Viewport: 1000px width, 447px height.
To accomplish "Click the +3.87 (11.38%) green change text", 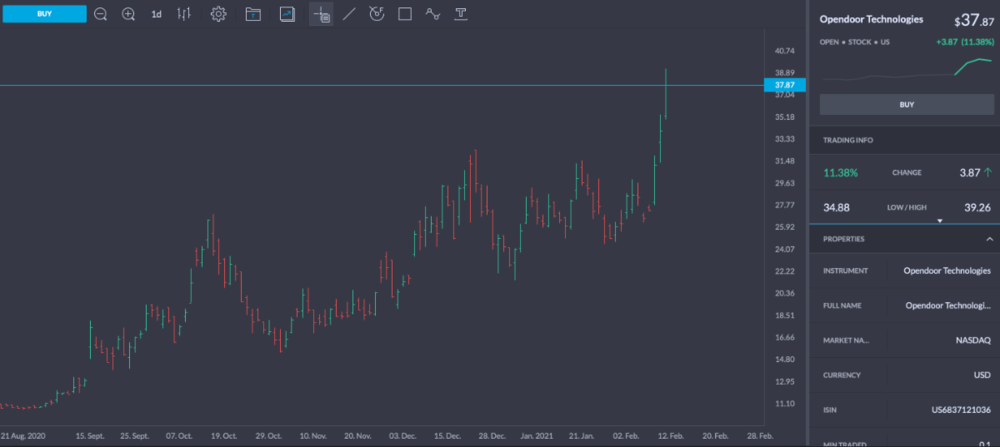I will [x=964, y=42].
